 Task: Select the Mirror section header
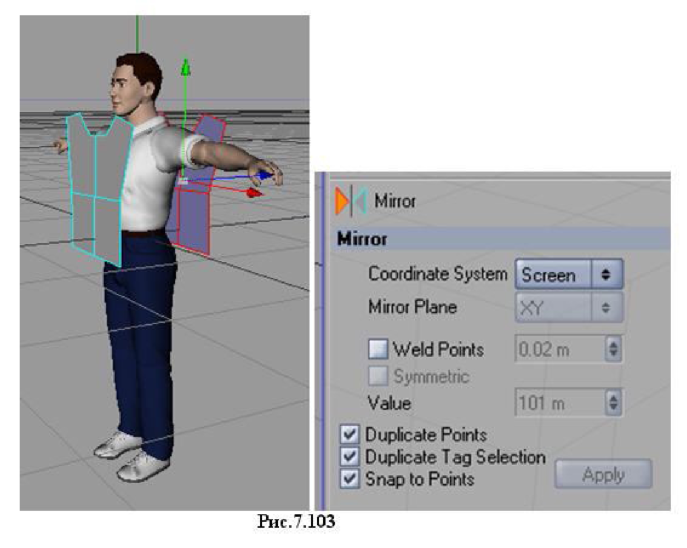[500, 239]
